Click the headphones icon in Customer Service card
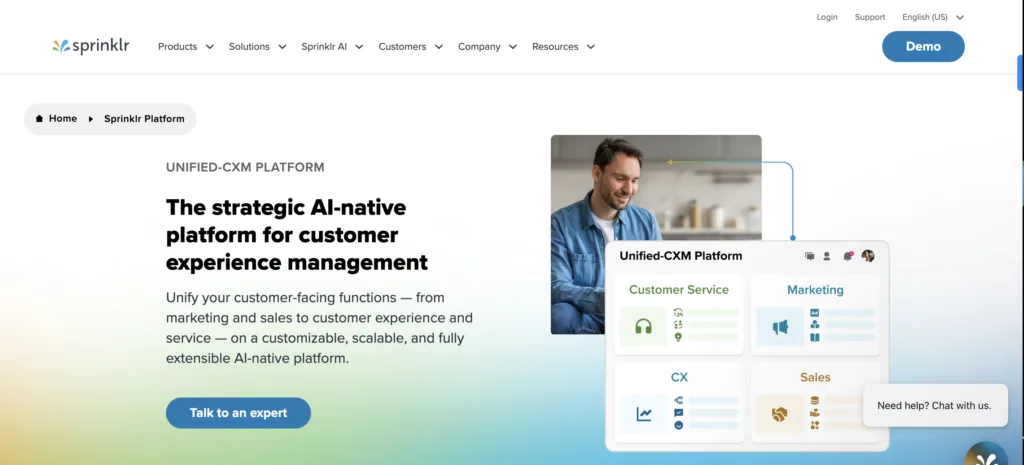This screenshot has width=1024, height=465. click(643, 326)
